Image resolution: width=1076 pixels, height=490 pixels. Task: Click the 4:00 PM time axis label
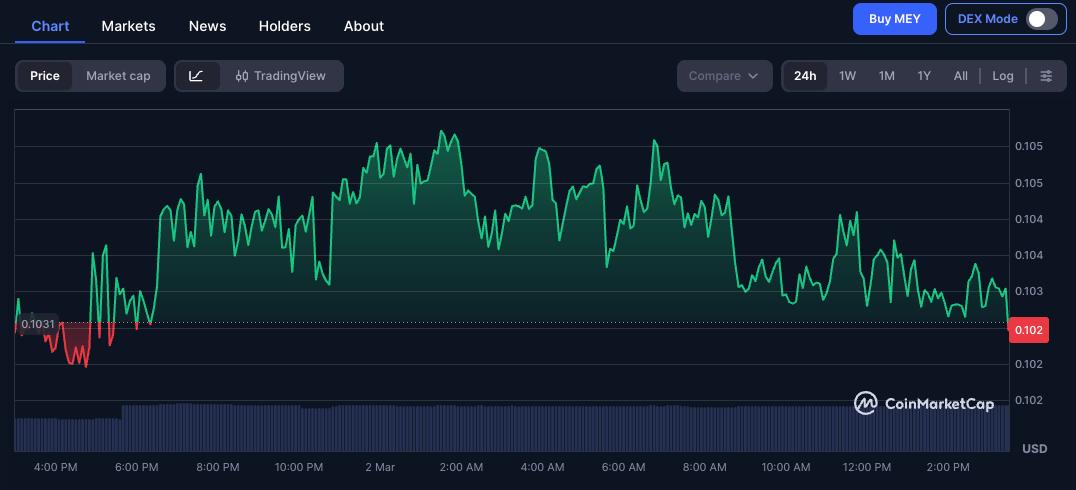pos(56,467)
